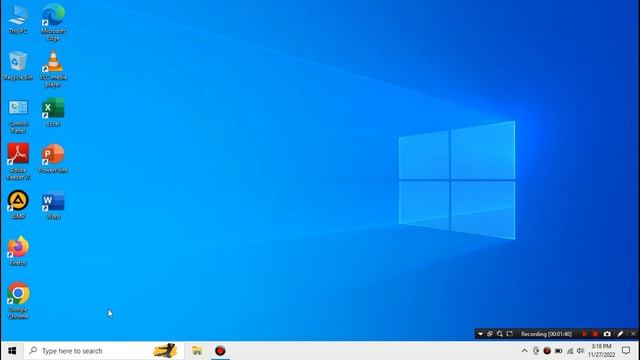Click the Recording [00:01:40] timer text

(x=546, y=334)
